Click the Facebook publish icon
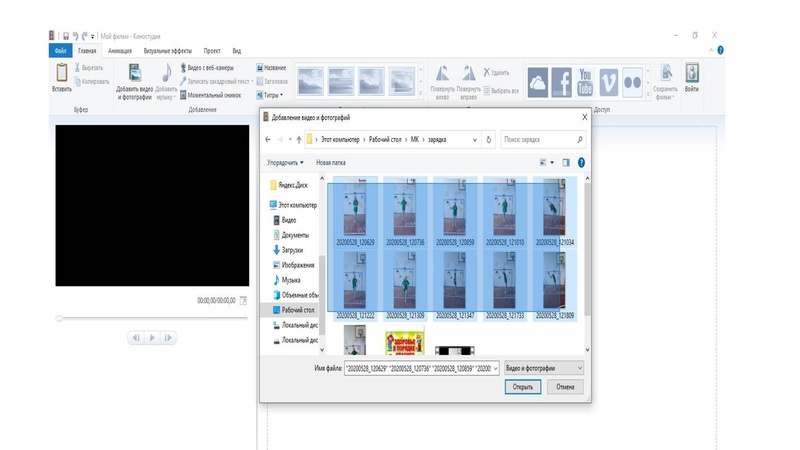The image size is (800, 450). (x=562, y=81)
